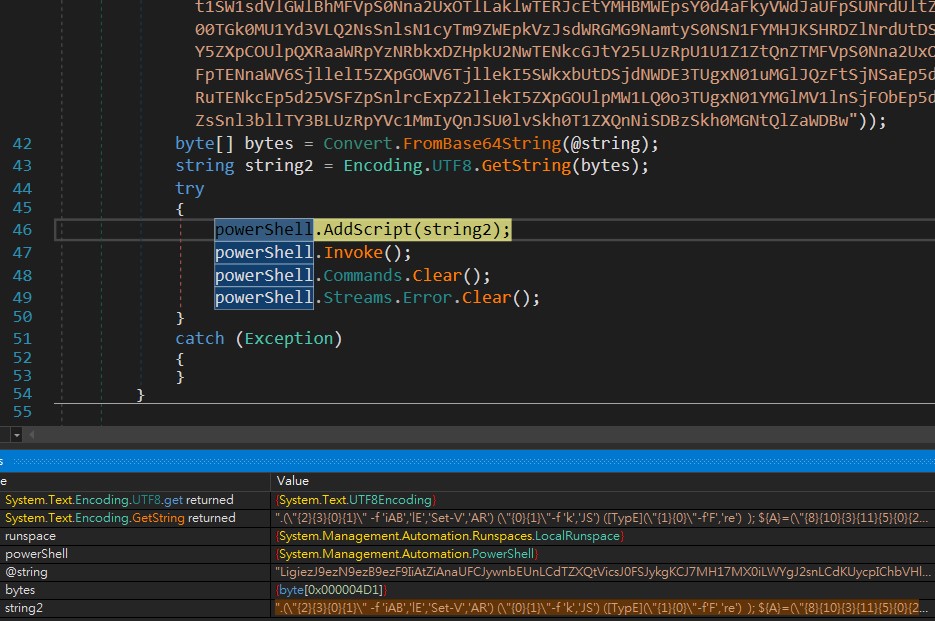Click the UTF8 property on line 43
935x621 pixels.
click(451, 166)
